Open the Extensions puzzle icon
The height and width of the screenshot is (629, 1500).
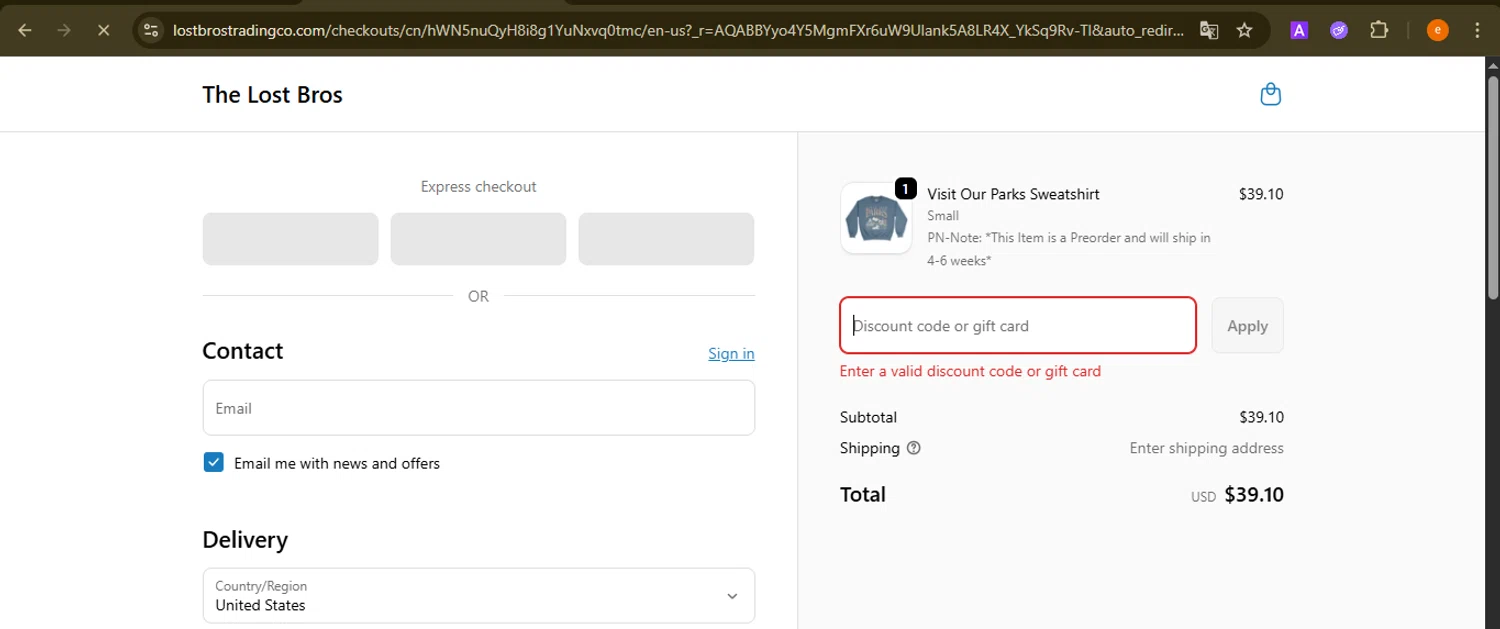(x=1379, y=30)
